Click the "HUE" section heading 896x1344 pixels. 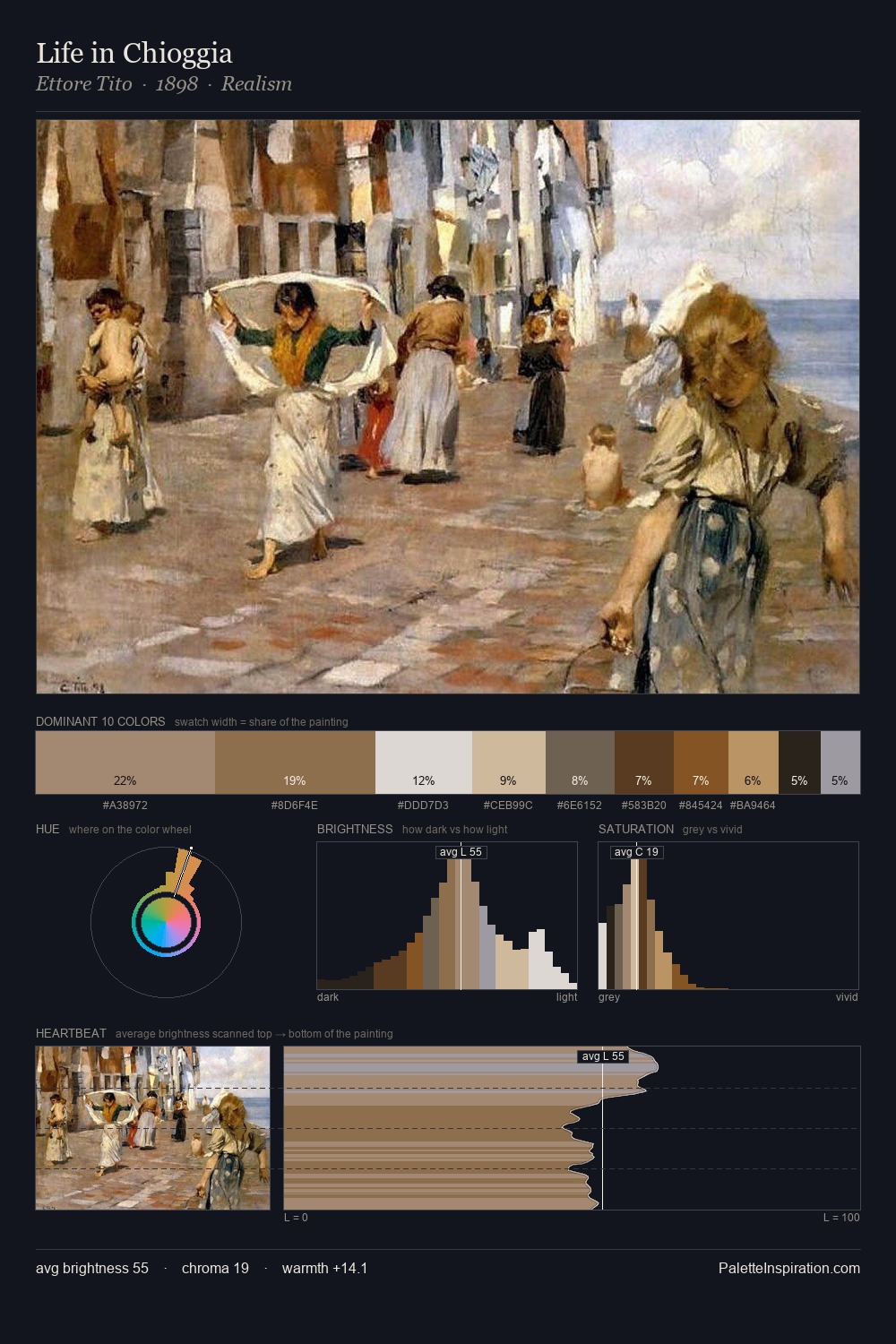pos(47,829)
